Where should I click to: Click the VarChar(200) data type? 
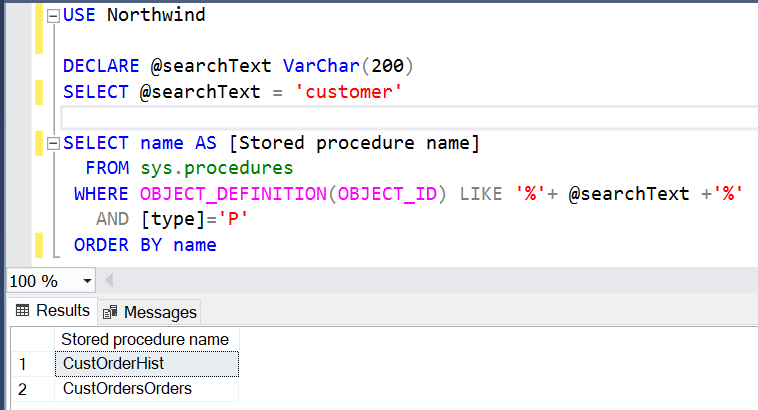pyautogui.click(x=348, y=66)
